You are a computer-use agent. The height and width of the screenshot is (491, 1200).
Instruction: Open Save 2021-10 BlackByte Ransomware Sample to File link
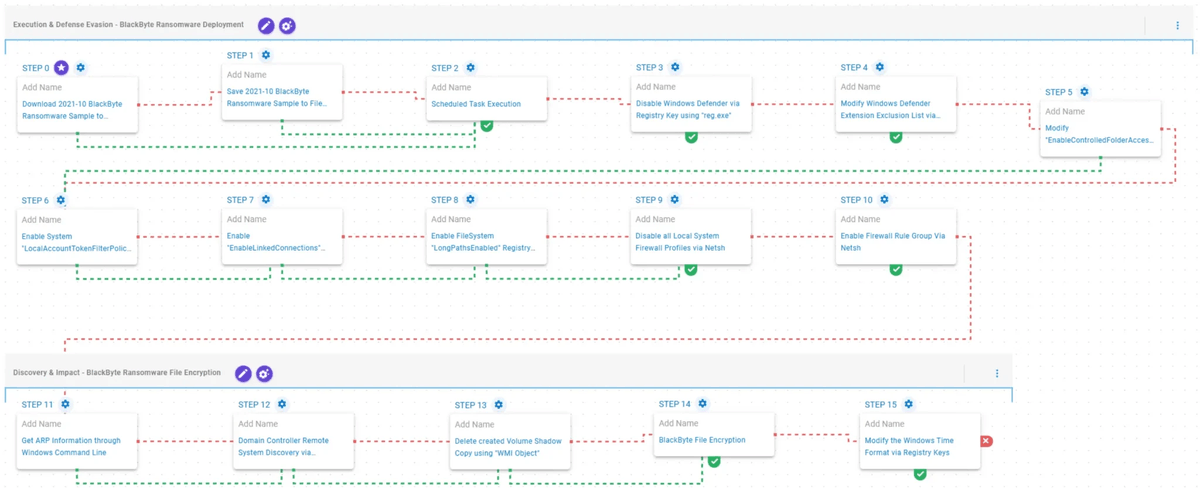[x=278, y=98]
